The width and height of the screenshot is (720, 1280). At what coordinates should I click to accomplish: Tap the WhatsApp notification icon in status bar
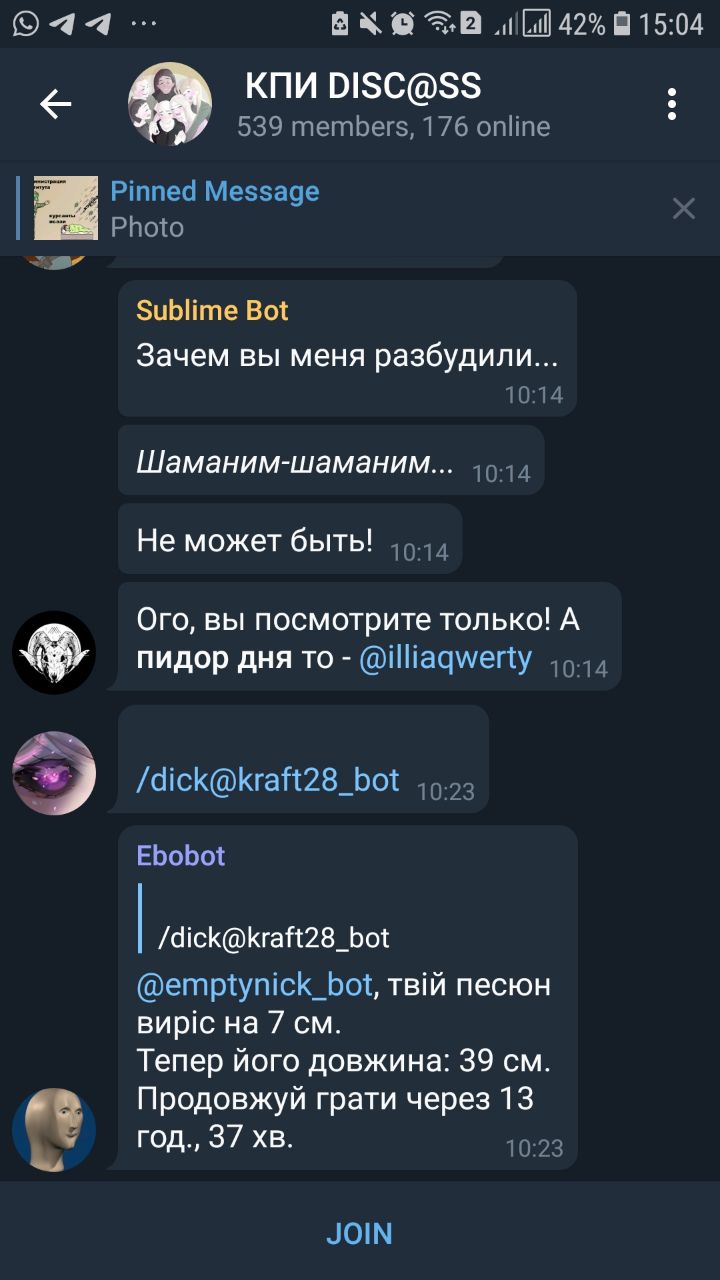(x=25, y=22)
